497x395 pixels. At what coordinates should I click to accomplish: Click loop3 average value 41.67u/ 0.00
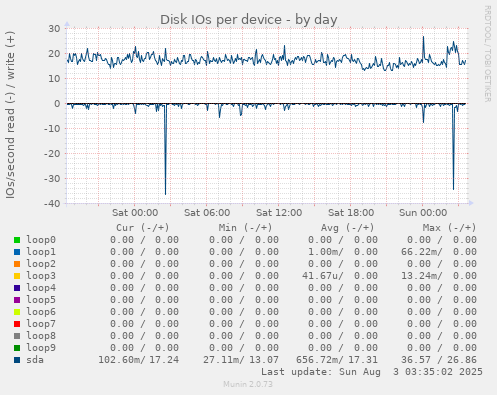point(340,276)
